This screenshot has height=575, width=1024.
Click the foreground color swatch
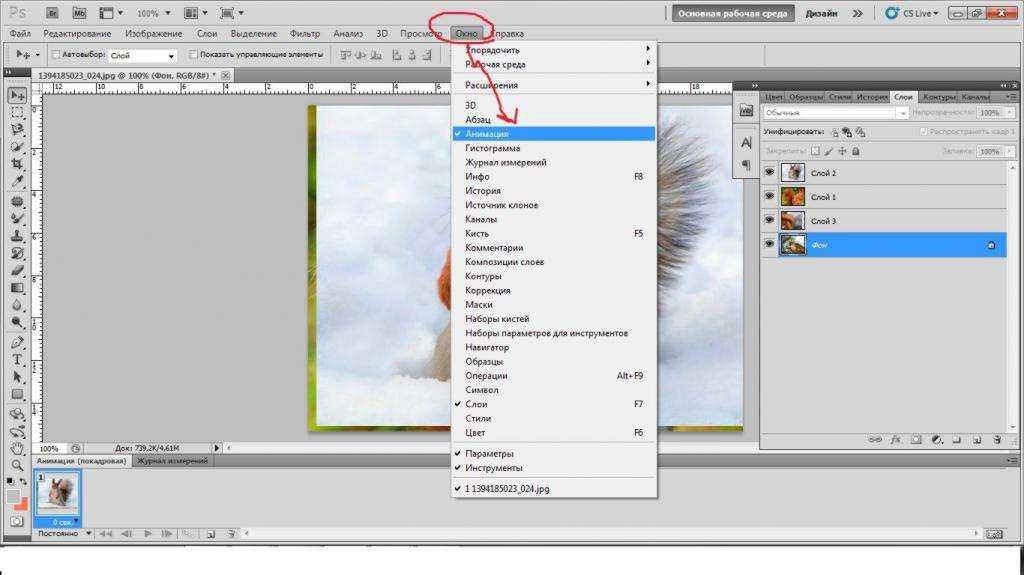tap(13, 497)
